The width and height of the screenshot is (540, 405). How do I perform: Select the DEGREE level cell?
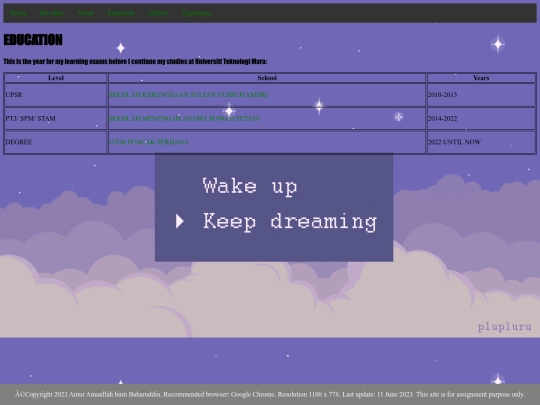coord(56,142)
